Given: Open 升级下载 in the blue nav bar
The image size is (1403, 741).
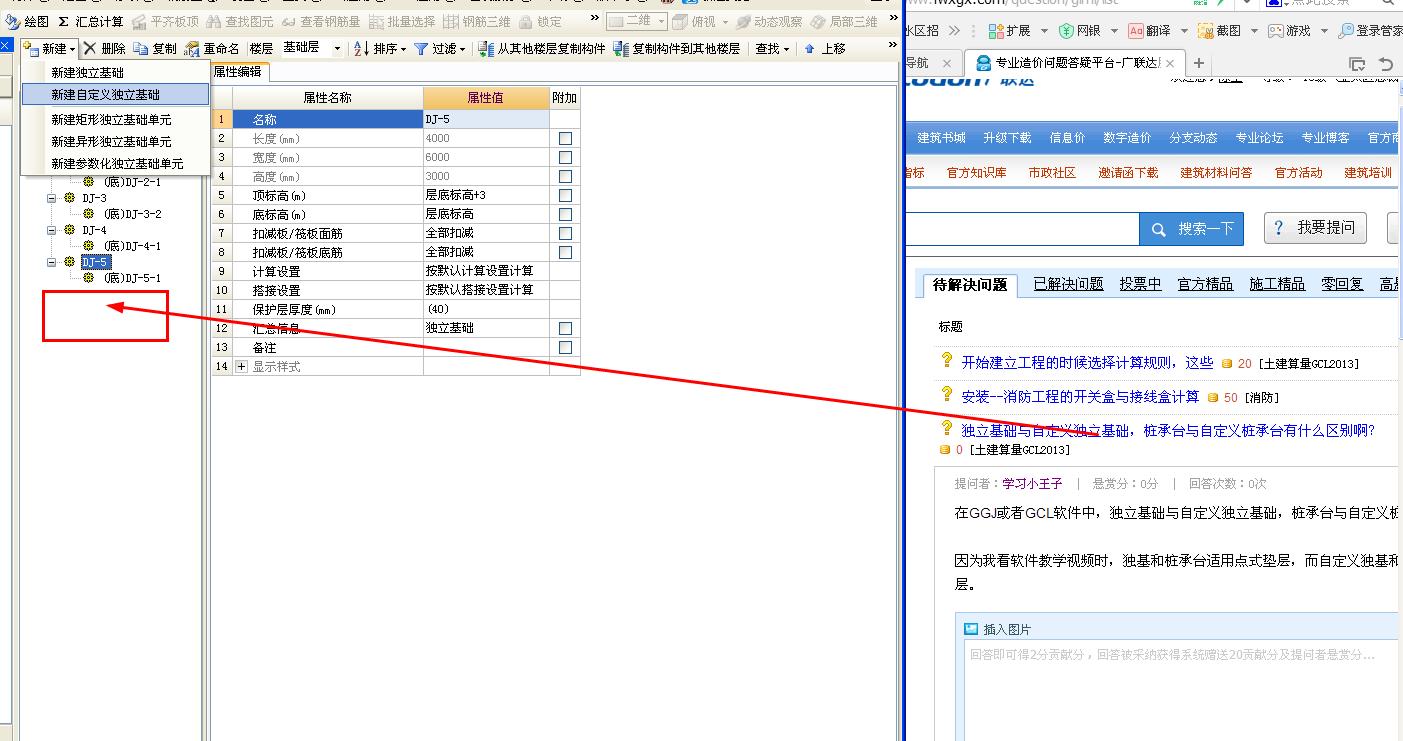Looking at the screenshot, I should pos(1007,138).
